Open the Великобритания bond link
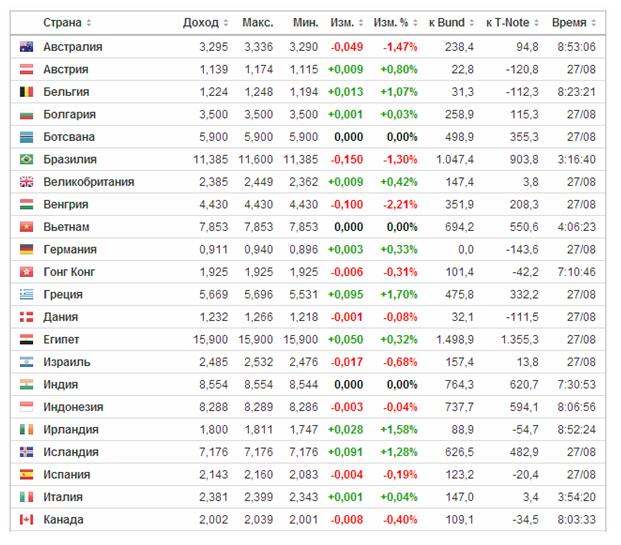The width and height of the screenshot is (621, 545). coord(88,182)
